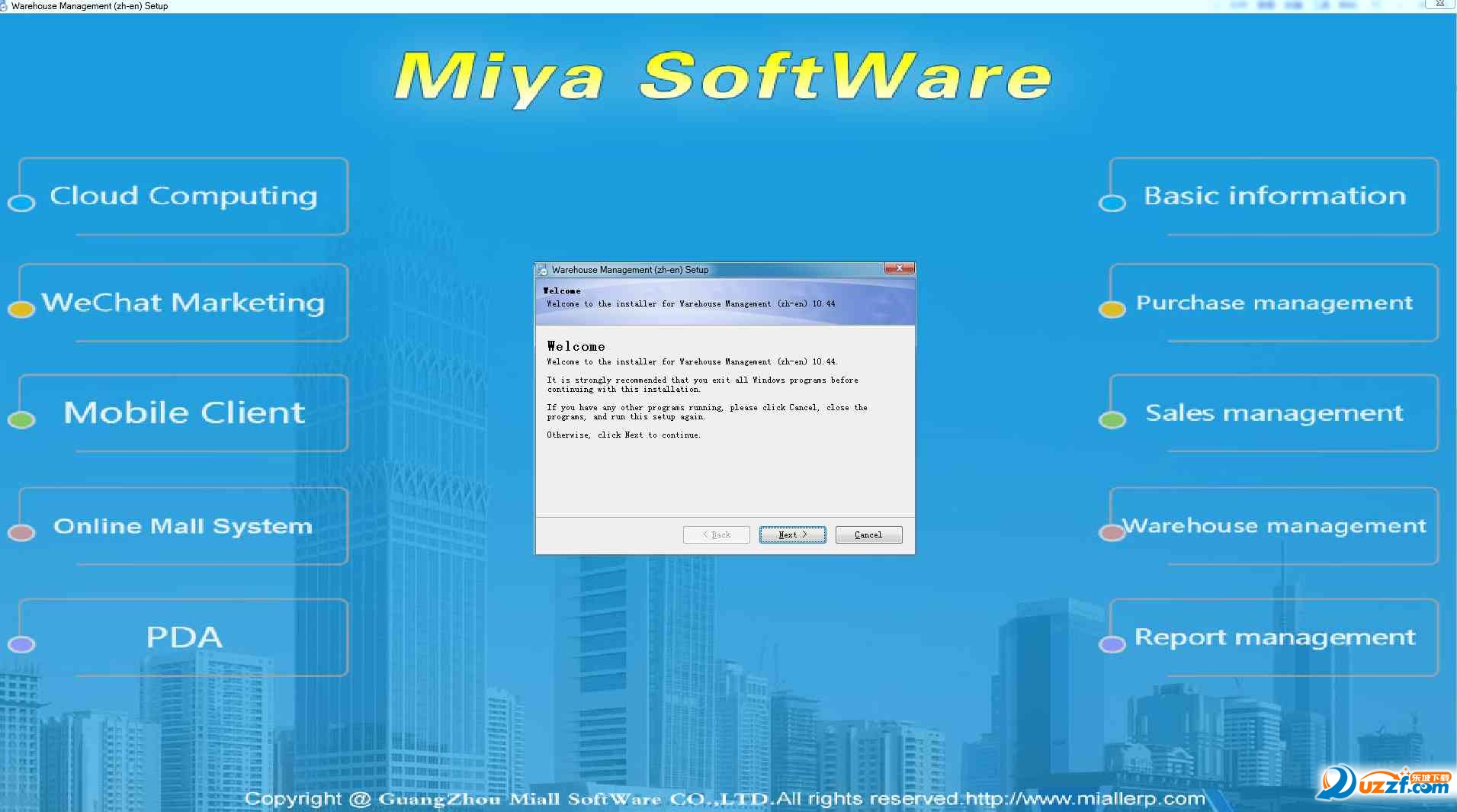
Task: Click the Next button in the installer
Action: pos(792,534)
